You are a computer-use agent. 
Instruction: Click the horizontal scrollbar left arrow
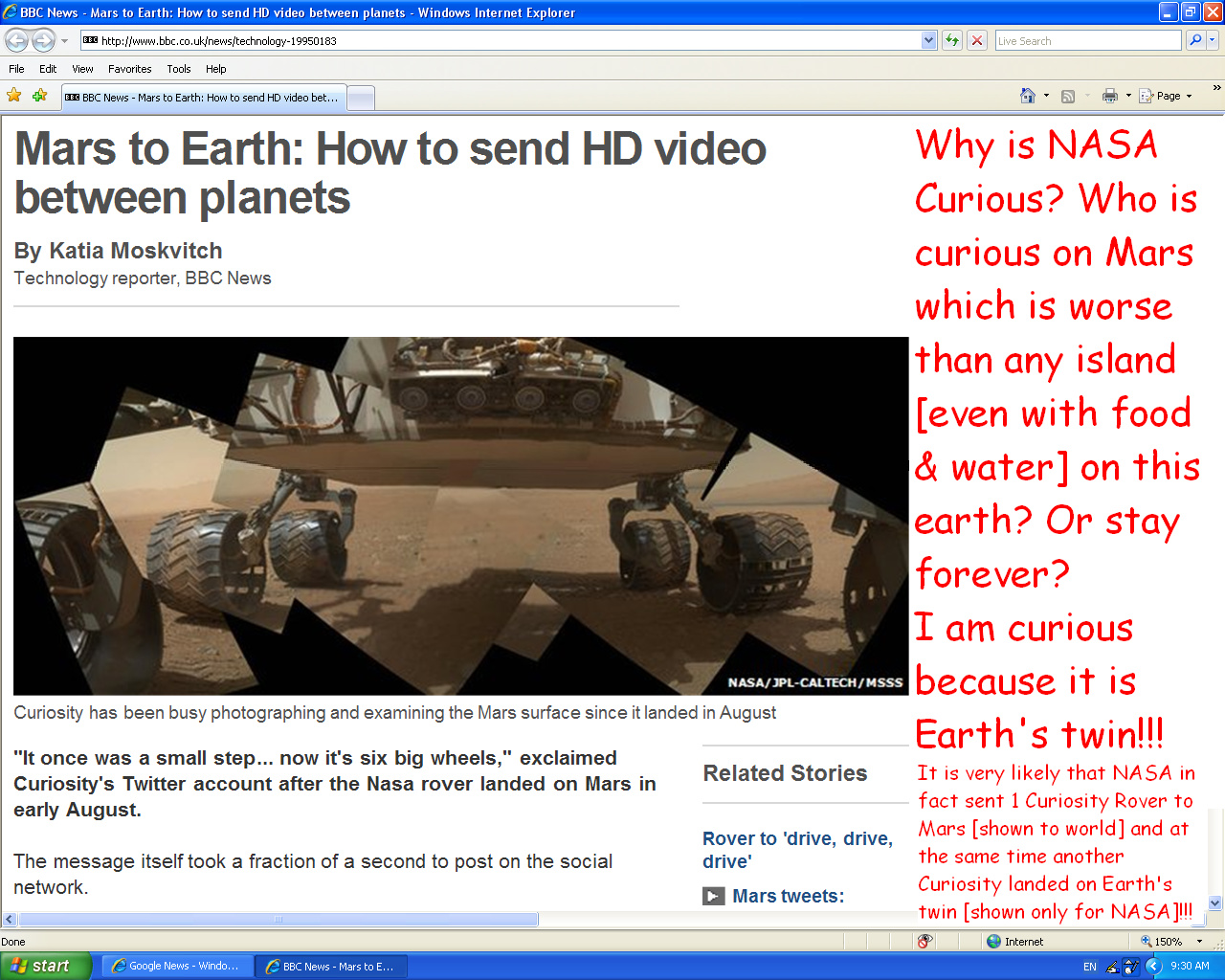(x=10, y=920)
